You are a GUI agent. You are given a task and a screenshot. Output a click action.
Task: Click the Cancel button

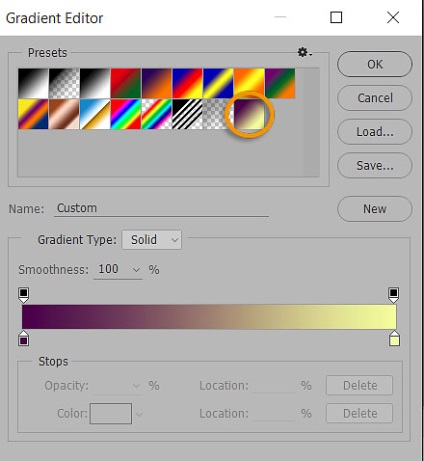coord(375,98)
